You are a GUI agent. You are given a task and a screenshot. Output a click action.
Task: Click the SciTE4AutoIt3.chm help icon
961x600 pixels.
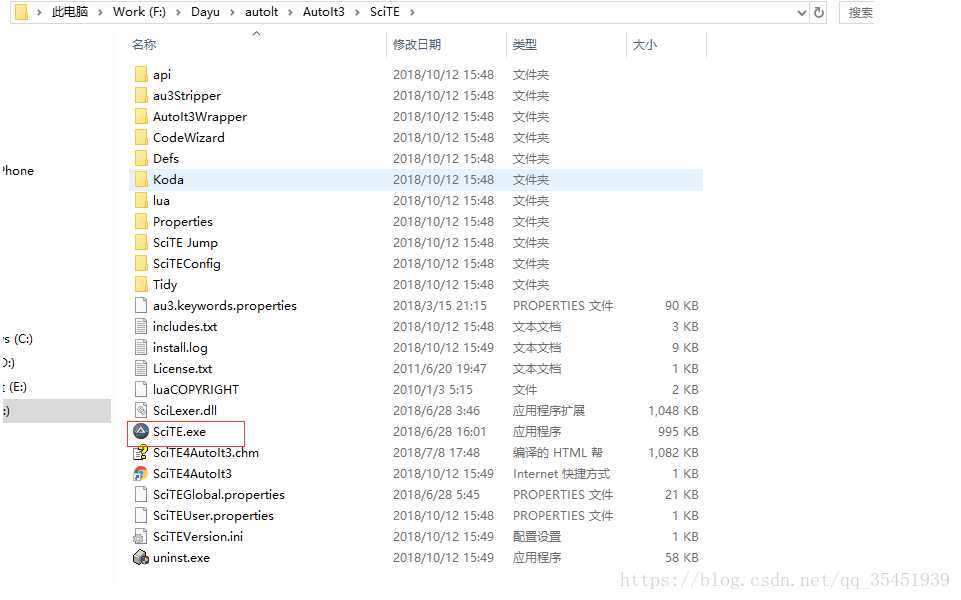pos(141,452)
